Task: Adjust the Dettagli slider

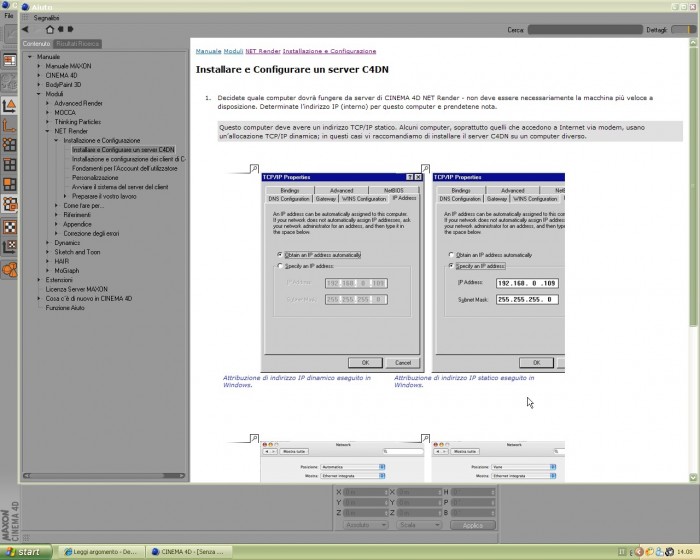Action: (x=683, y=30)
